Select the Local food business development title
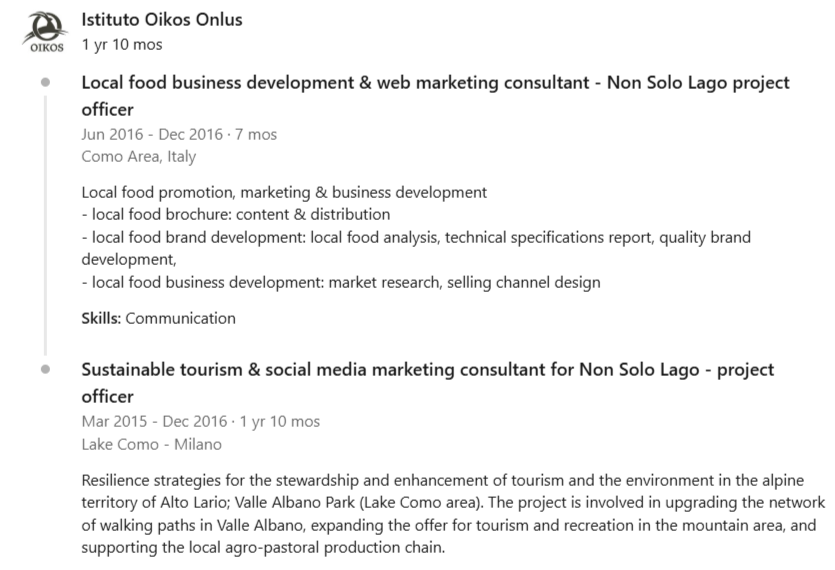Screen dimensions: 835x570 pos(435,96)
